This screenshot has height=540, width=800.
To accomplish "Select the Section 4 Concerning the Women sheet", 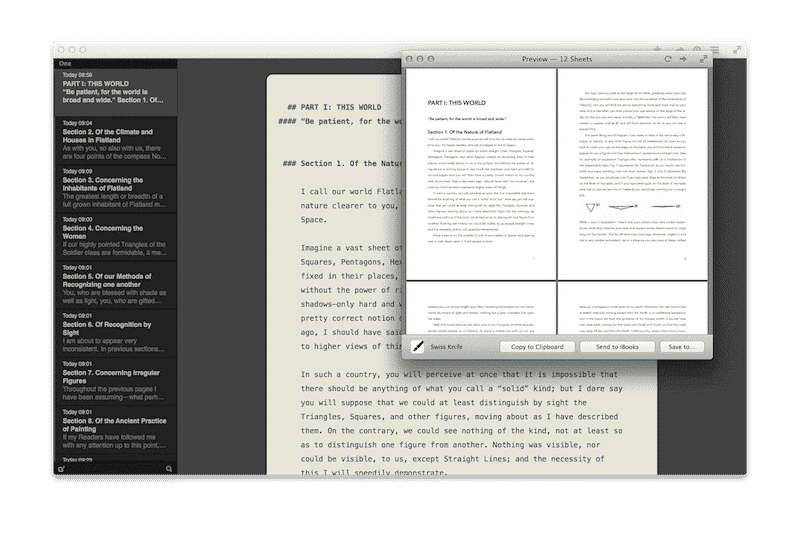I will pyautogui.click(x=116, y=237).
